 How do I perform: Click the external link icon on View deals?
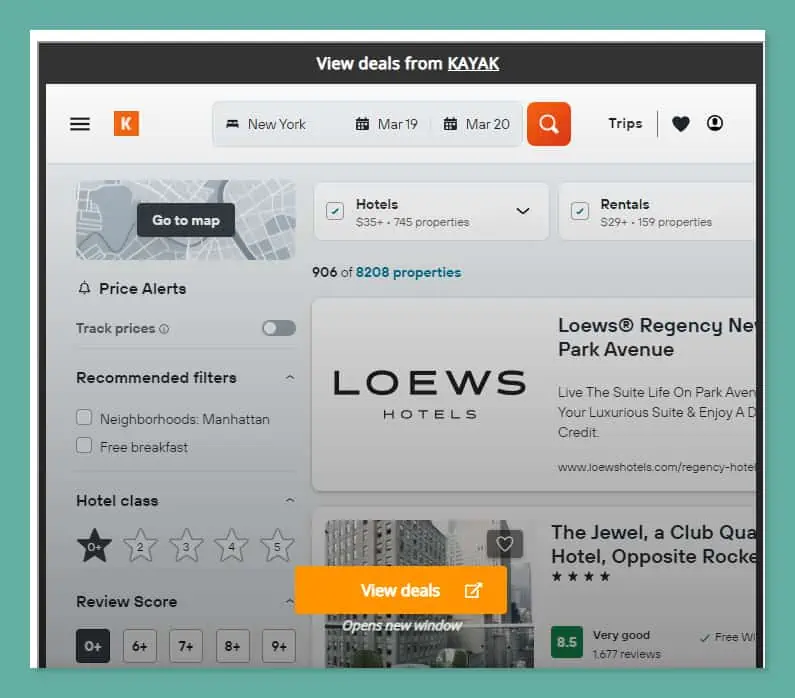point(473,590)
